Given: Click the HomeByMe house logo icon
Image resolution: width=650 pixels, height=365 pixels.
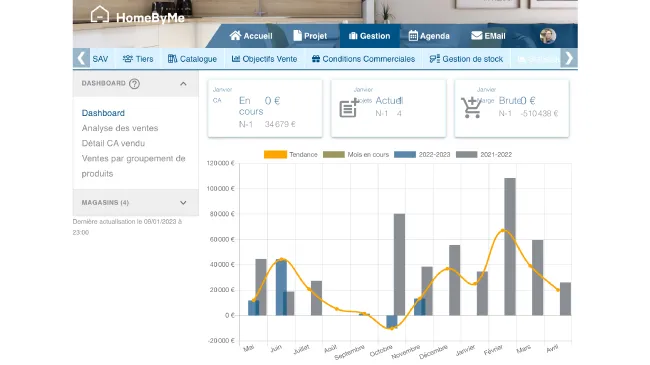Looking at the screenshot, I should (x=100, y=15).
